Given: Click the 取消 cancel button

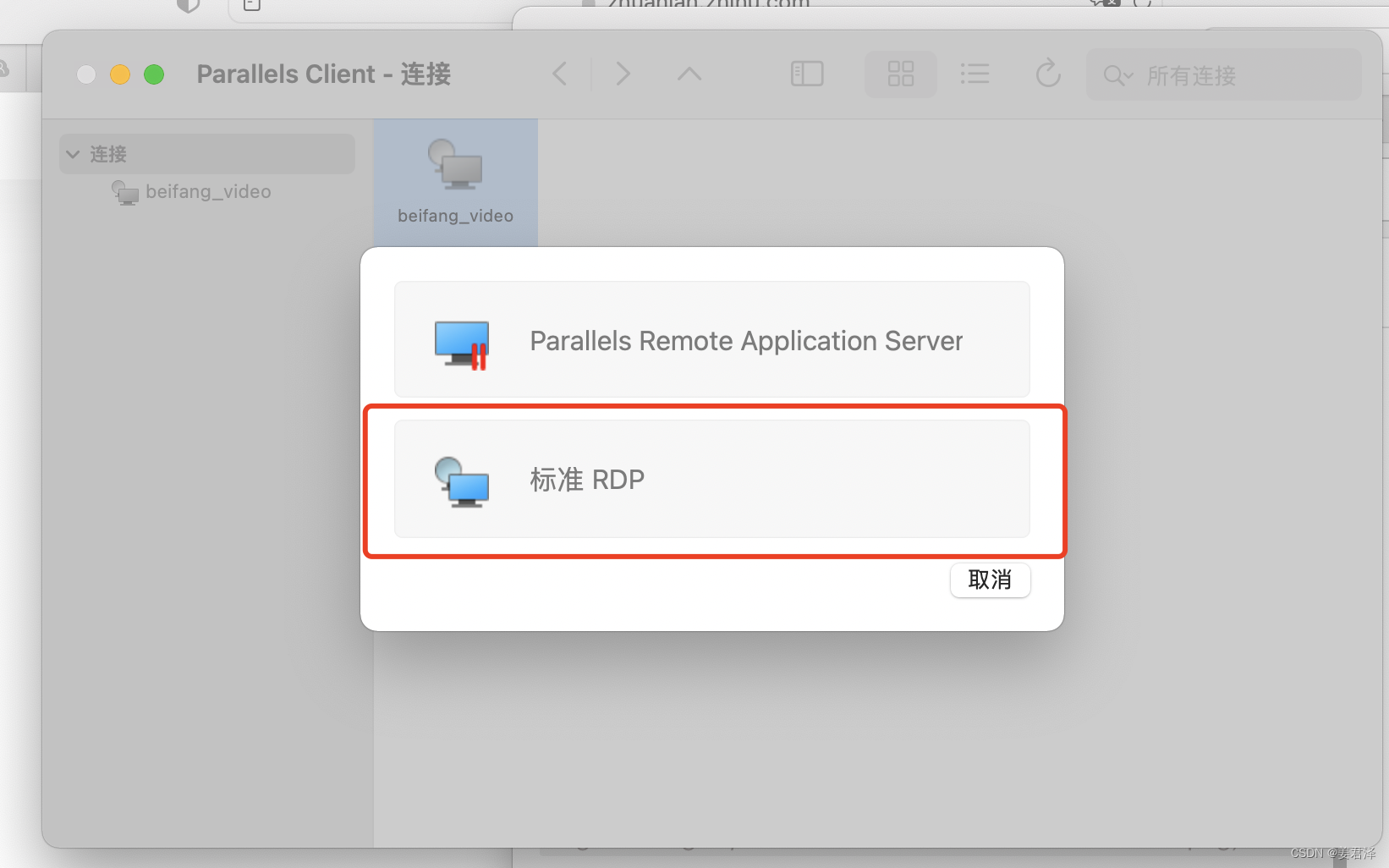Looking at the screenshot, I should (990, 580).
